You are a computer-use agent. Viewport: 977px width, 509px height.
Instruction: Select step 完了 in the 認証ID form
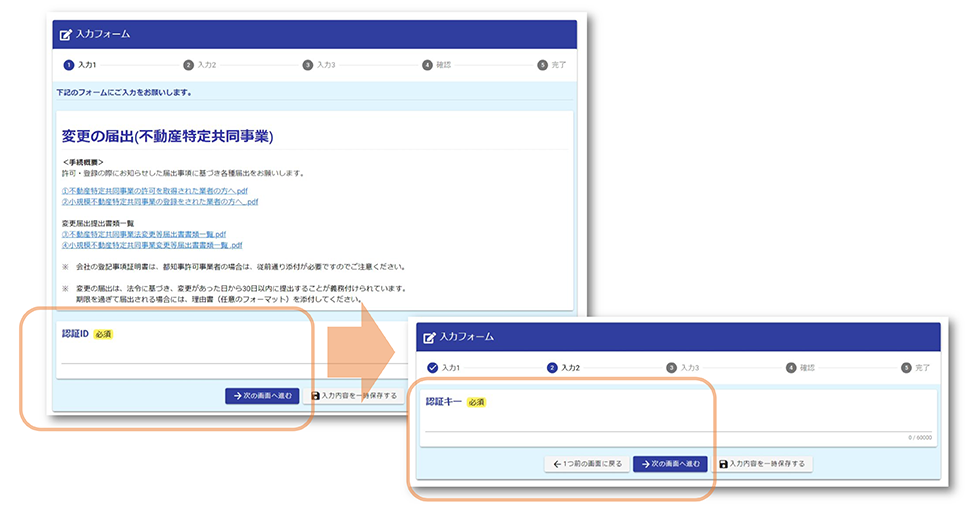tap(552, 65)
